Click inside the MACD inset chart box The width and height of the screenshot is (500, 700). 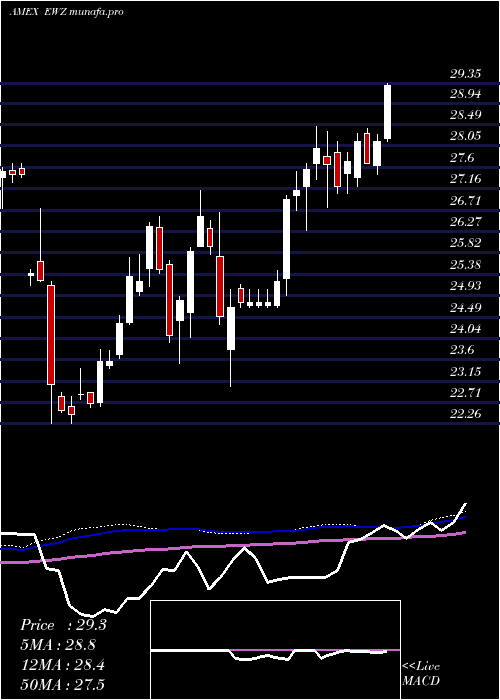pyautogui.click(x=275, y=650)
